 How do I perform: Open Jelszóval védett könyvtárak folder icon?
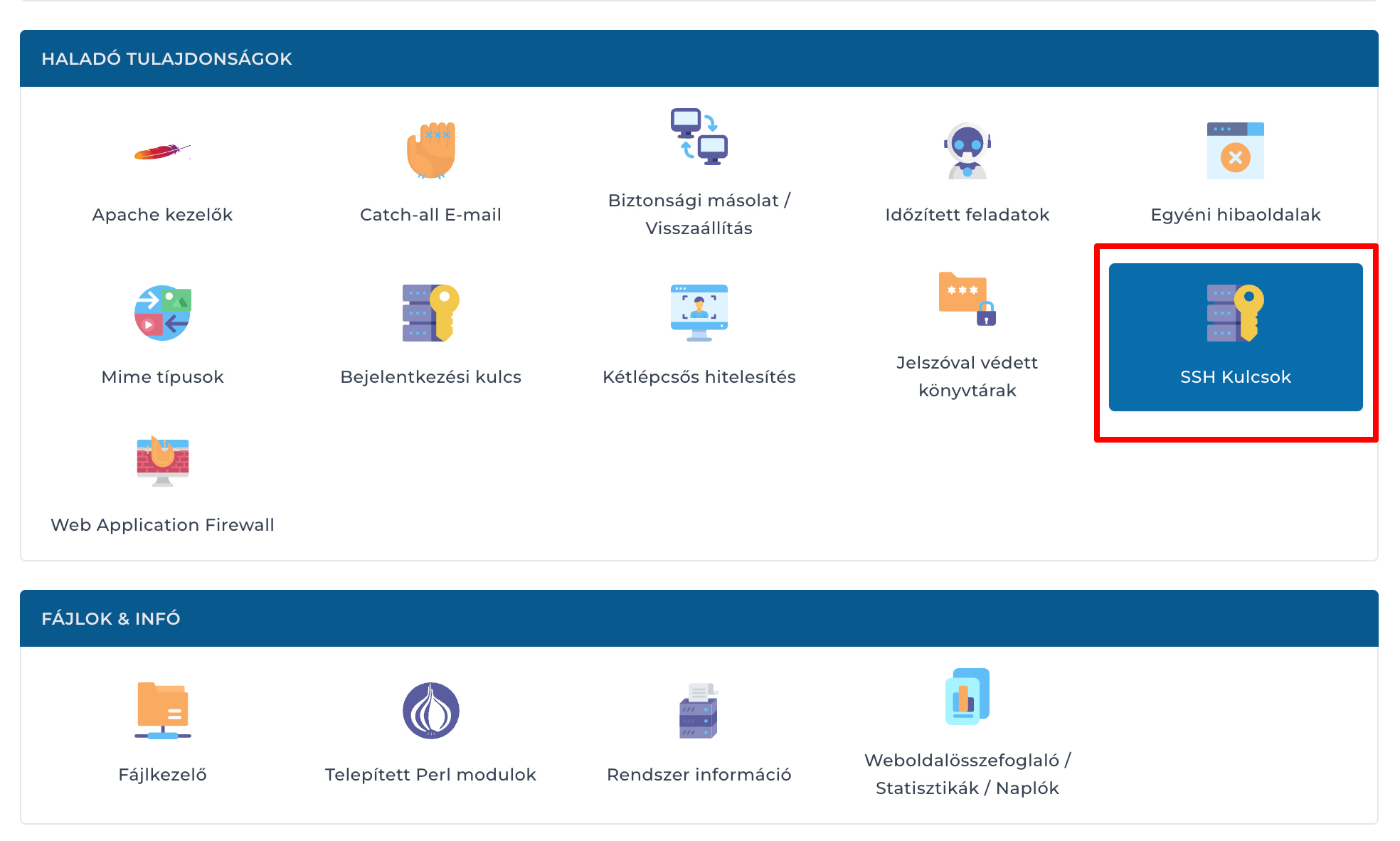tap(967, 299)
